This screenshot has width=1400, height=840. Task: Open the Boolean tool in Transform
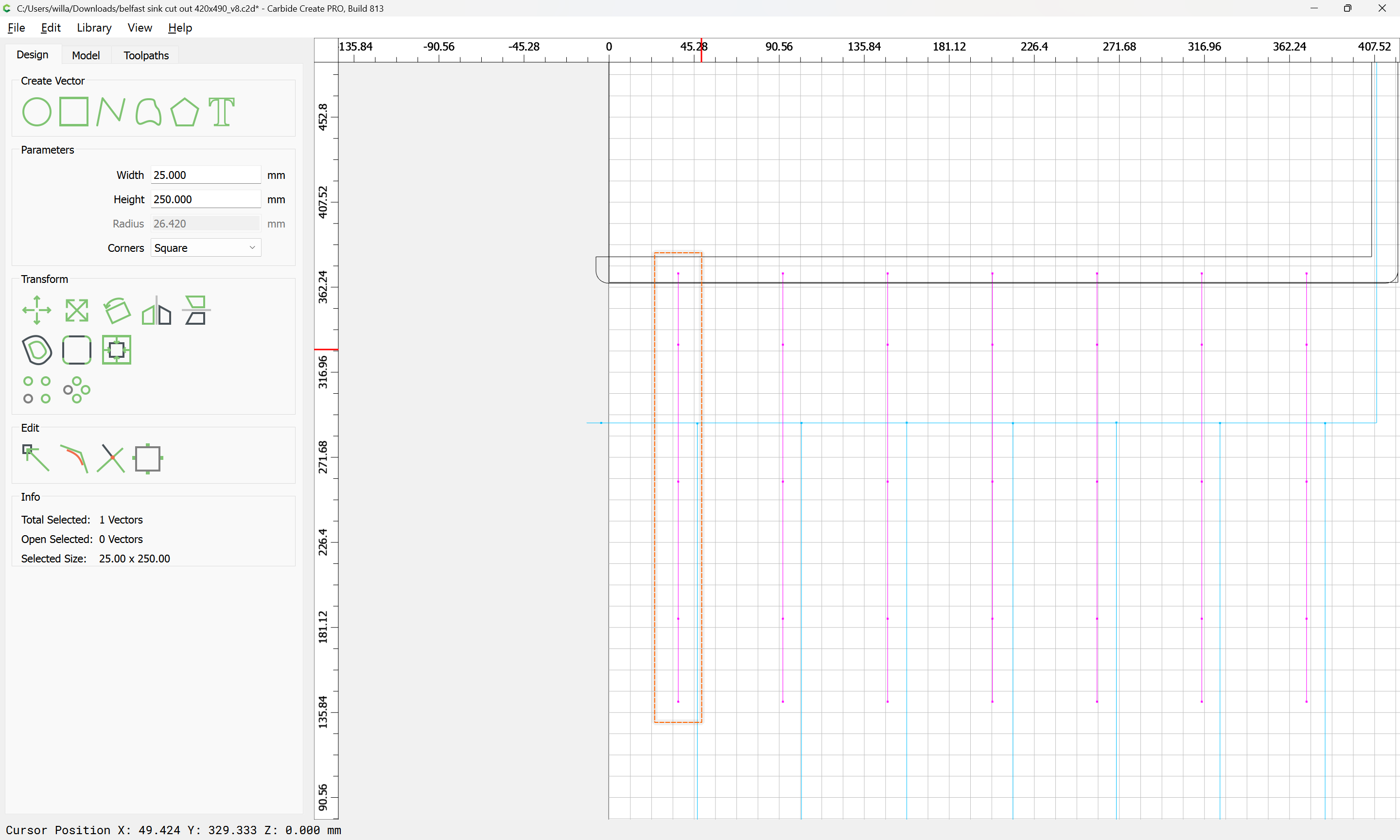point(117,350)
